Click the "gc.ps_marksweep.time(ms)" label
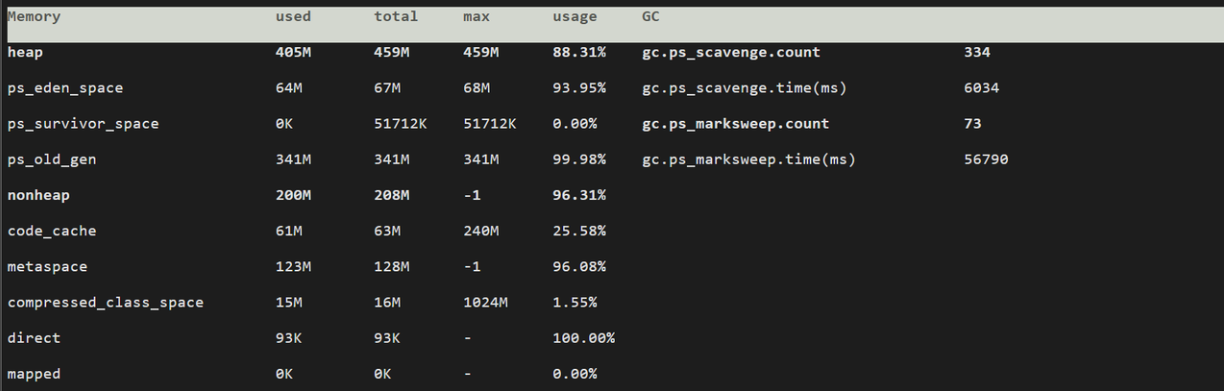This screenshot has width=1224, height=391. coord(748,161)
